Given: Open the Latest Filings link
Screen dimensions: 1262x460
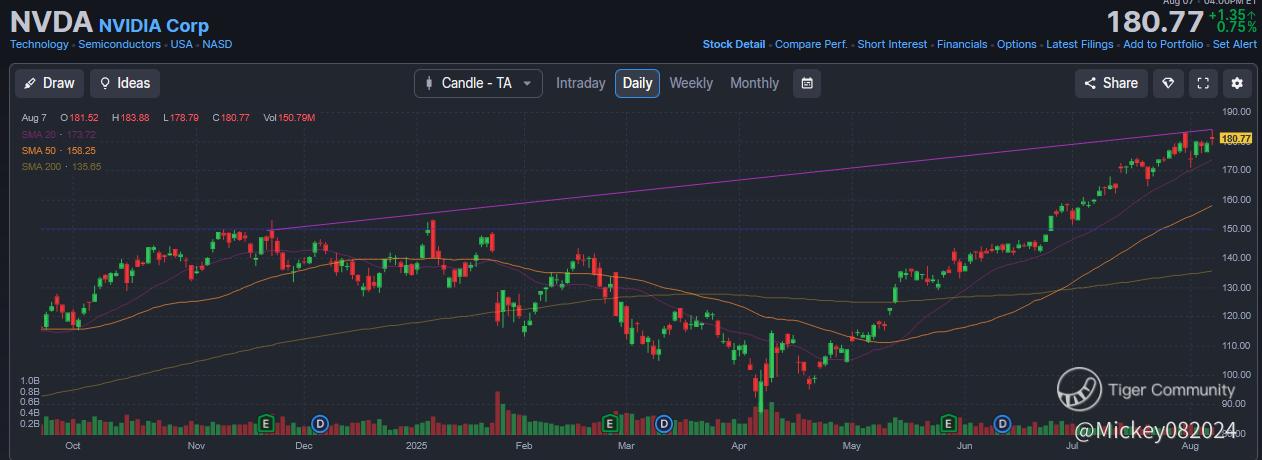Looking at the screenshot, I should coord(1080,44).
